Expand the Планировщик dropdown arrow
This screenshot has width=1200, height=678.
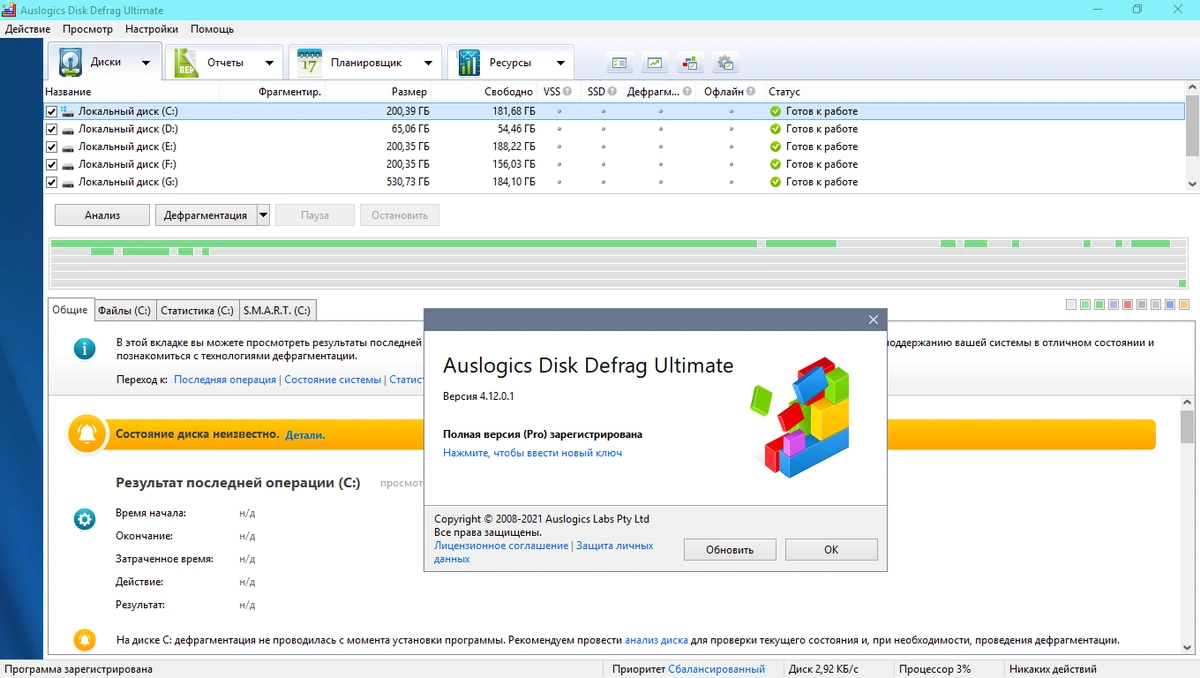click(x=428, y=63)
